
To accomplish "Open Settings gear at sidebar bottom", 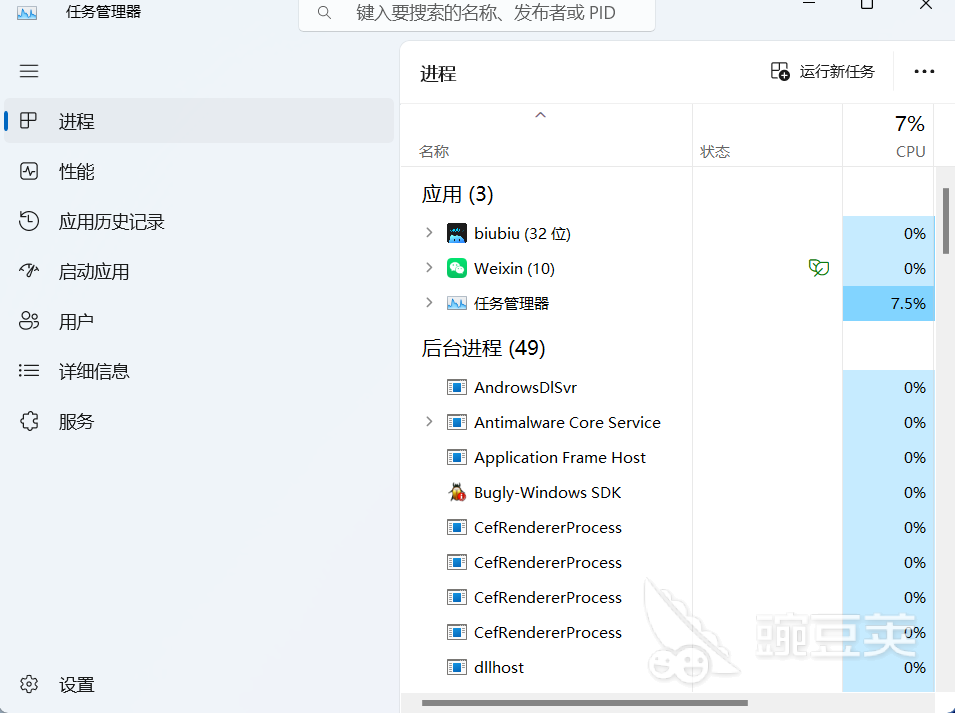I will pyautogui.click(x=29, y=684).
